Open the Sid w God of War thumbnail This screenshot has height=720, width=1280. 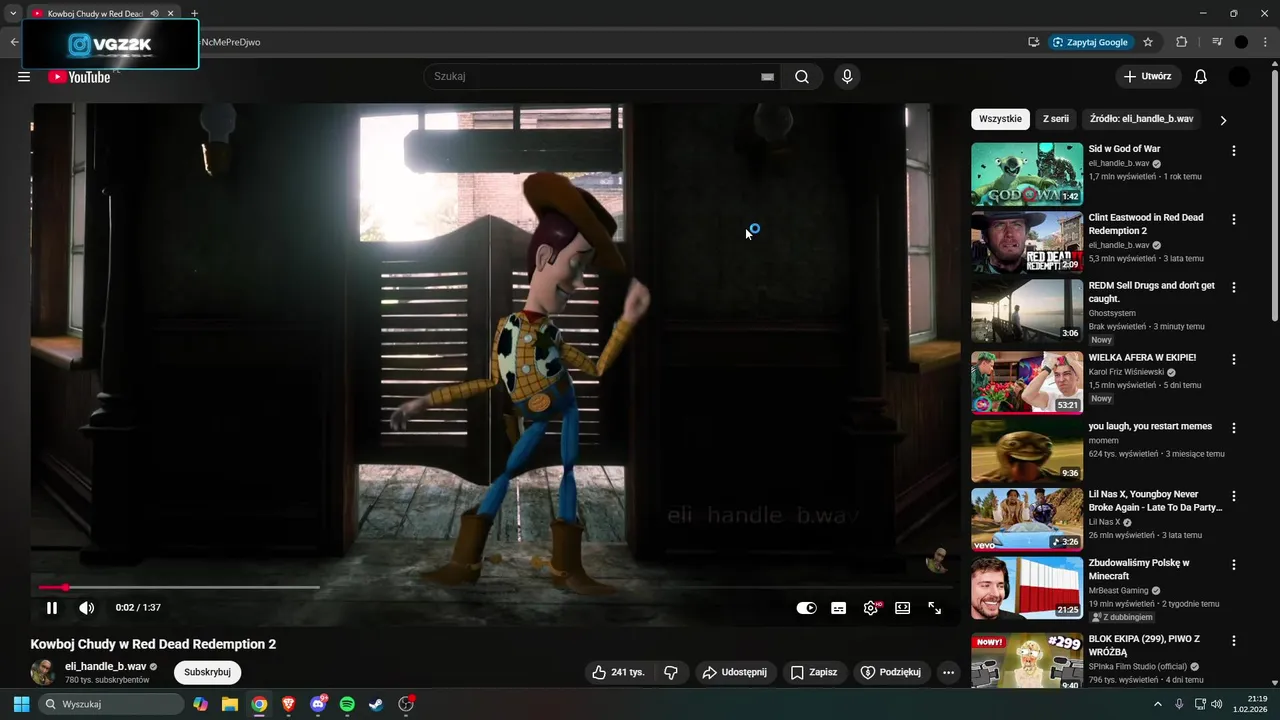1027,174
